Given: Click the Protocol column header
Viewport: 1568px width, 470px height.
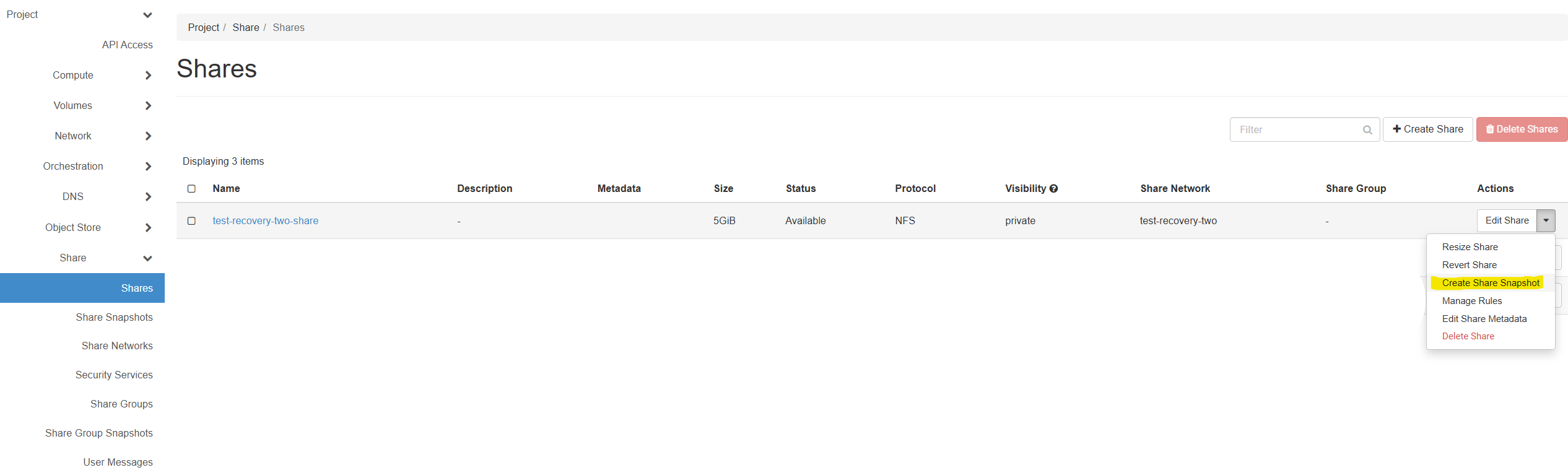Looking at the screenshot, I should pyautogui.click(x=915, y=189).
